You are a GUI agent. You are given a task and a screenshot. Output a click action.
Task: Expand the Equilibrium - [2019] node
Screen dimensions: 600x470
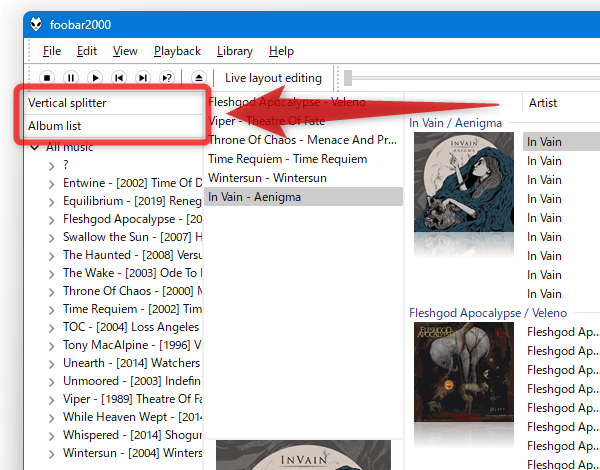pos(52,202)
